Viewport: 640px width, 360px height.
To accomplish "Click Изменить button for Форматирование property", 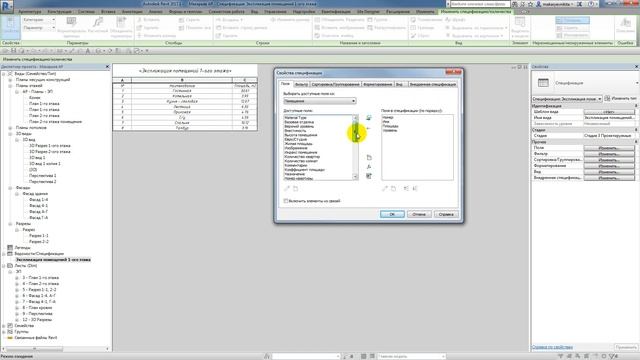I will (609, 166).
